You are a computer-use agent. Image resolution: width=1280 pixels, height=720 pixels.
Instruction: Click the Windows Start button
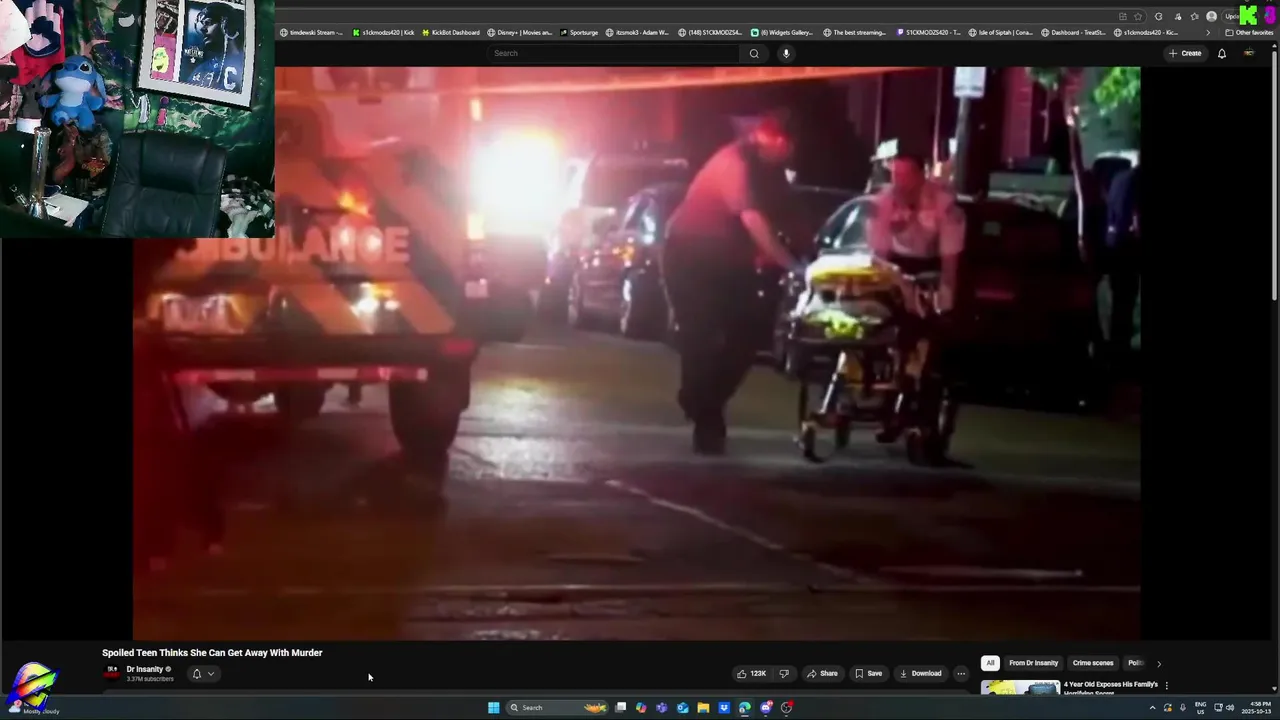pyautogui.click(x=493, y=707)
